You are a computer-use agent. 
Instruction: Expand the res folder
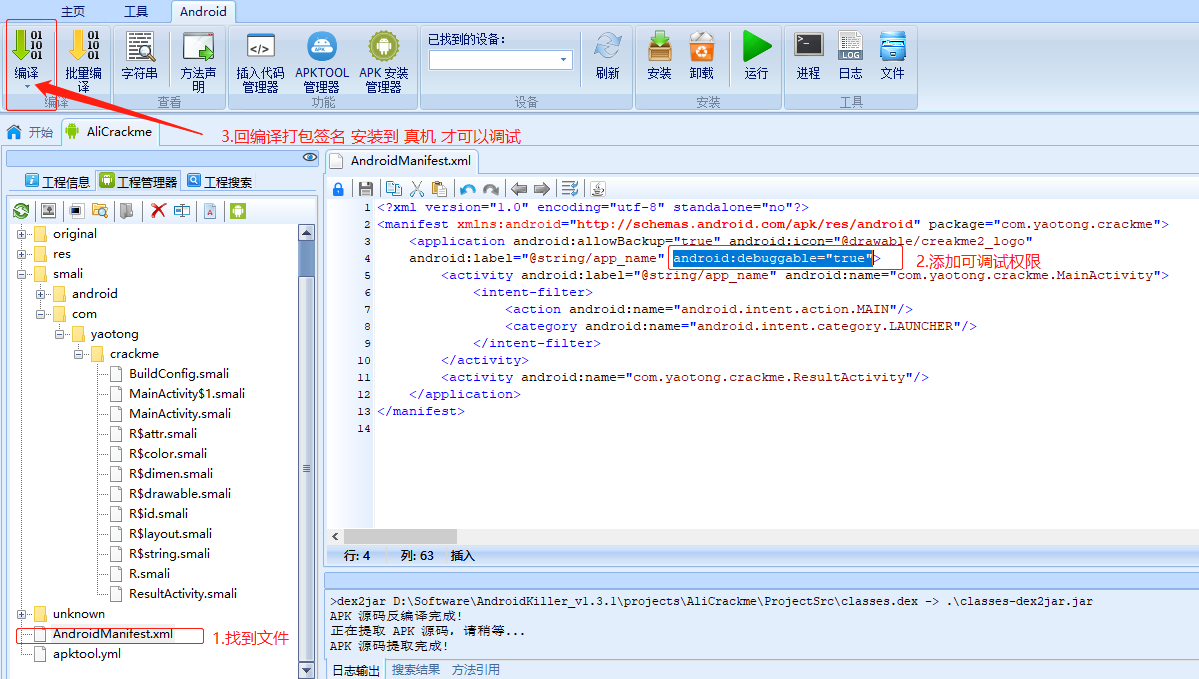click(x=21, y=254)
